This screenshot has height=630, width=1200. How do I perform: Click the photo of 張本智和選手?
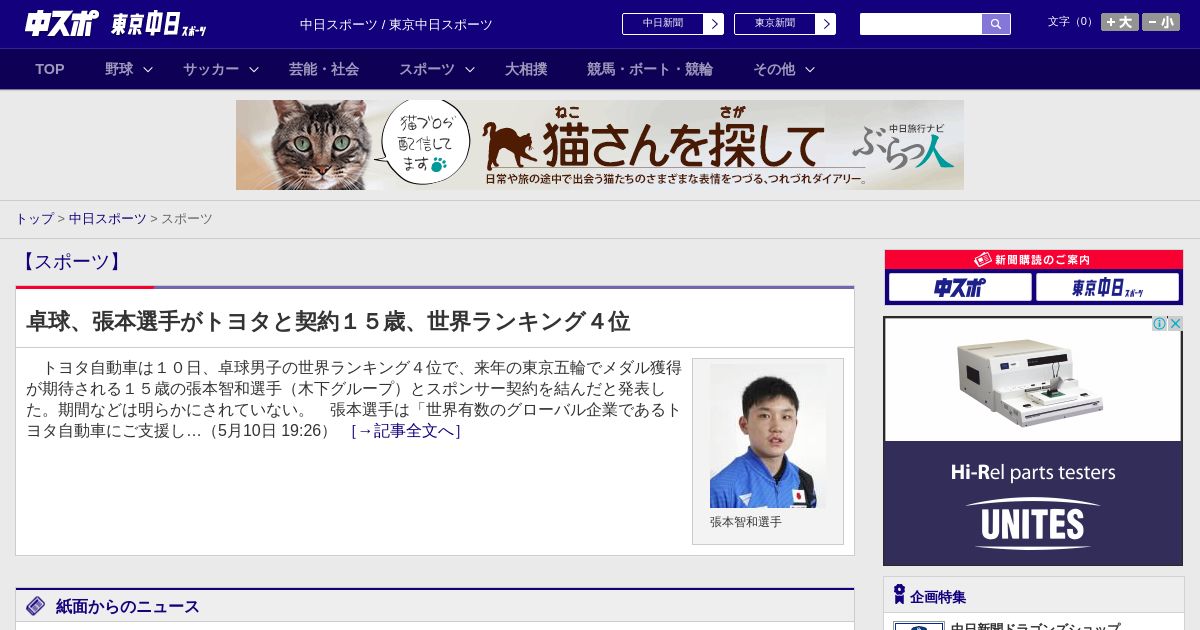point(768,435)
